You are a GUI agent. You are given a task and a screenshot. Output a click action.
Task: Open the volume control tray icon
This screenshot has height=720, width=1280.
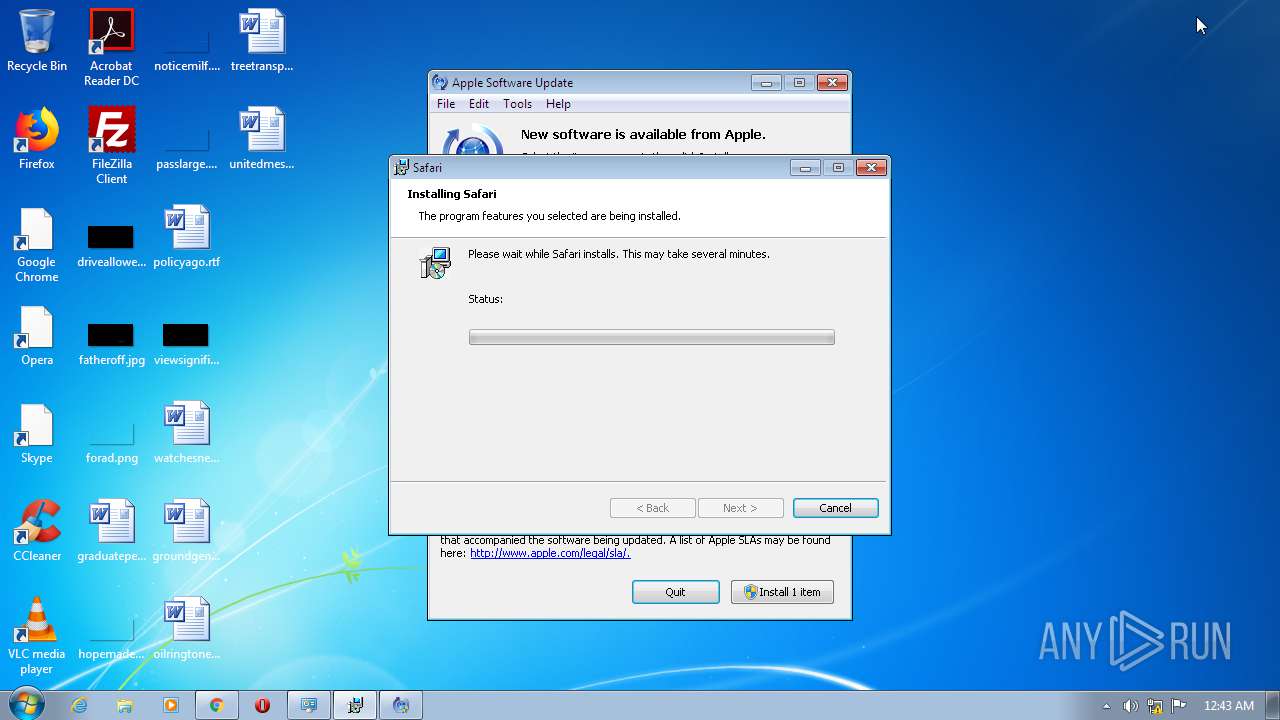1130,706
